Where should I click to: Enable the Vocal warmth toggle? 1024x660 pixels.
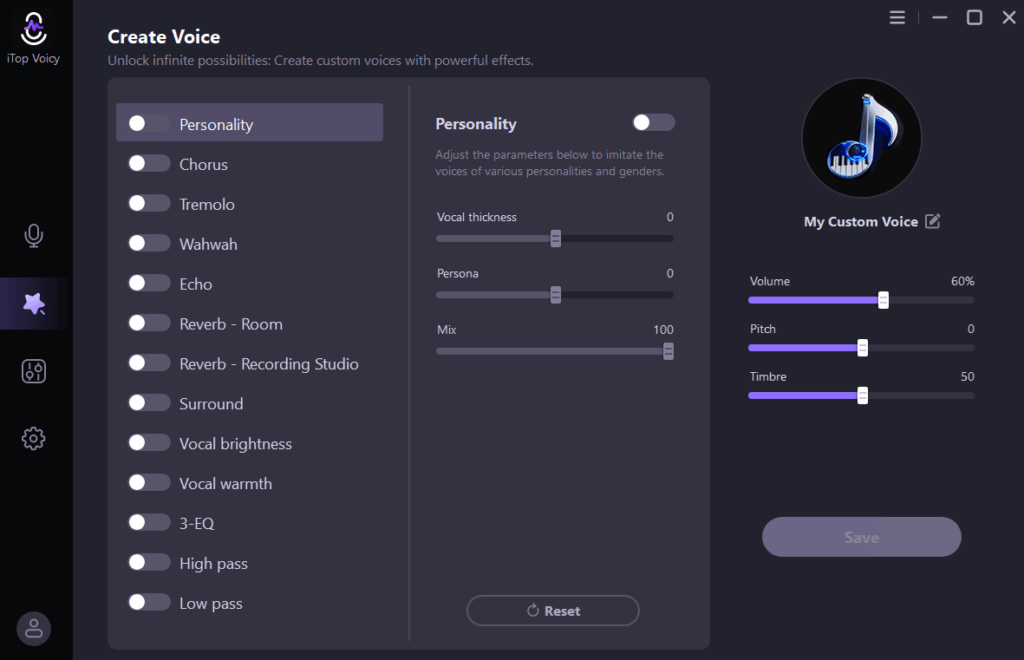pyautogui.click(x=149, y=483)
